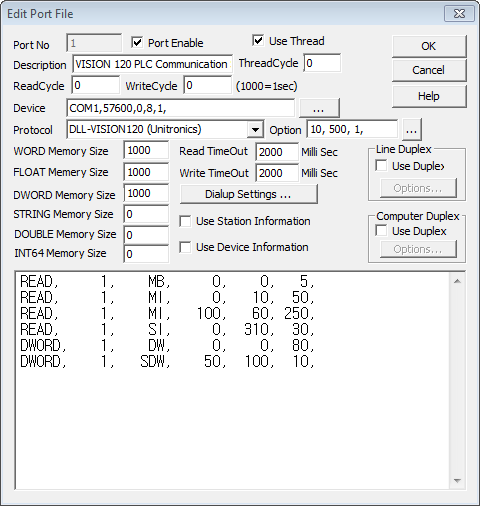Open Option browse ellipsis button
This screenshot has width=480, height=506.
(412, 130)
